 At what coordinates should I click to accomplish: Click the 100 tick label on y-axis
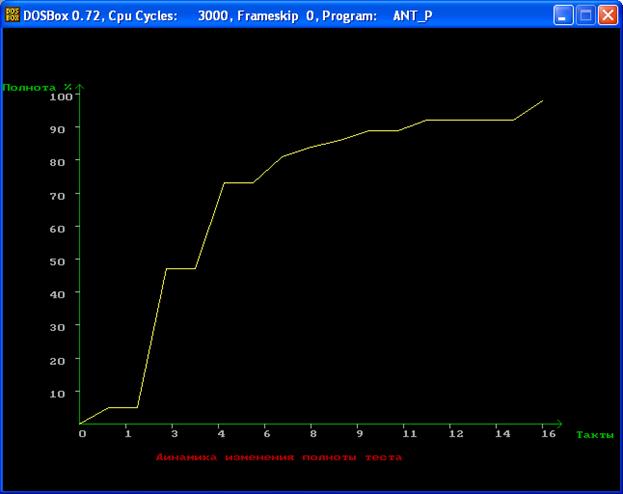coord(60,96)
